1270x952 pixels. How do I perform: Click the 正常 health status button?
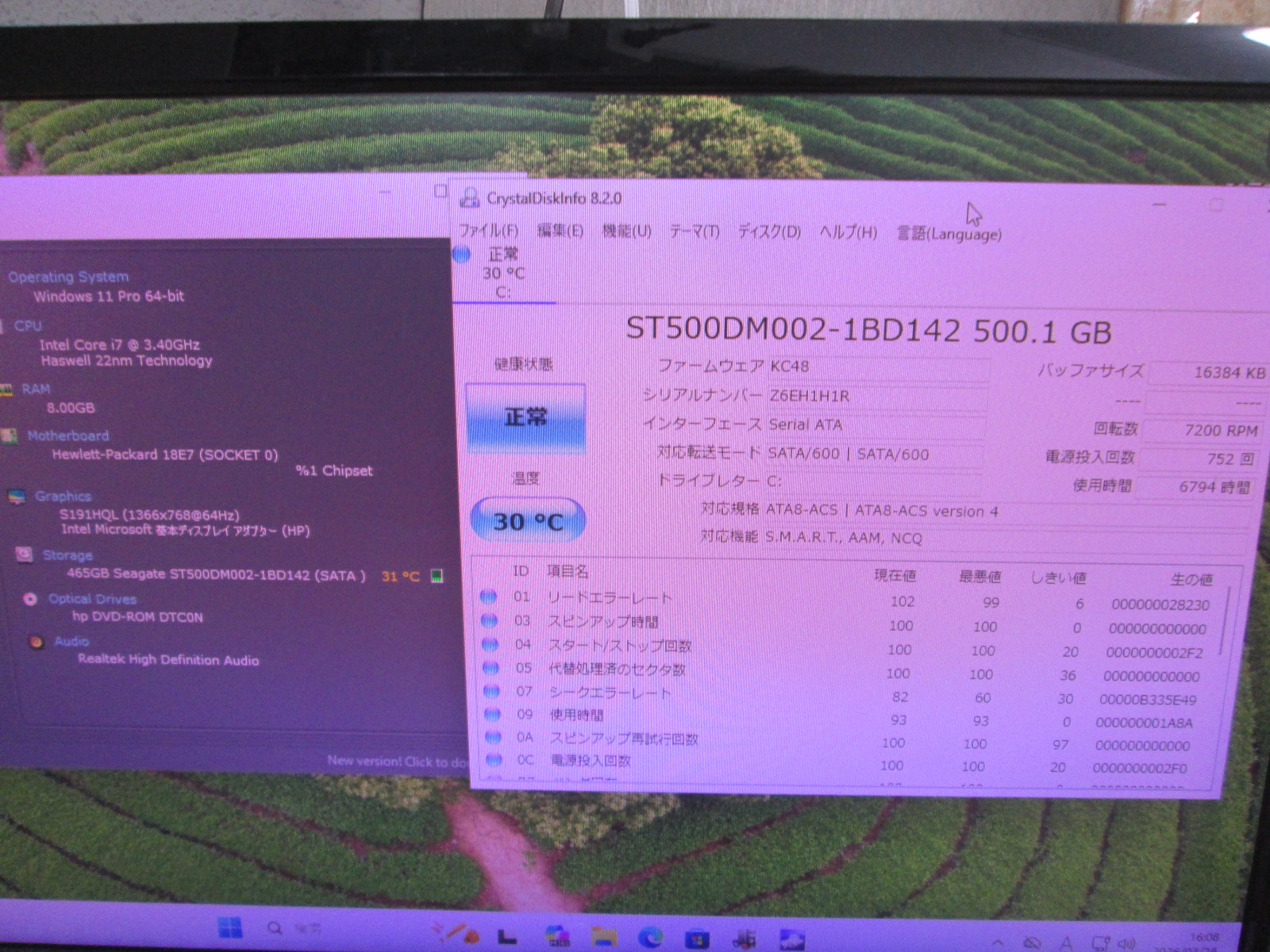coord(525,417)
